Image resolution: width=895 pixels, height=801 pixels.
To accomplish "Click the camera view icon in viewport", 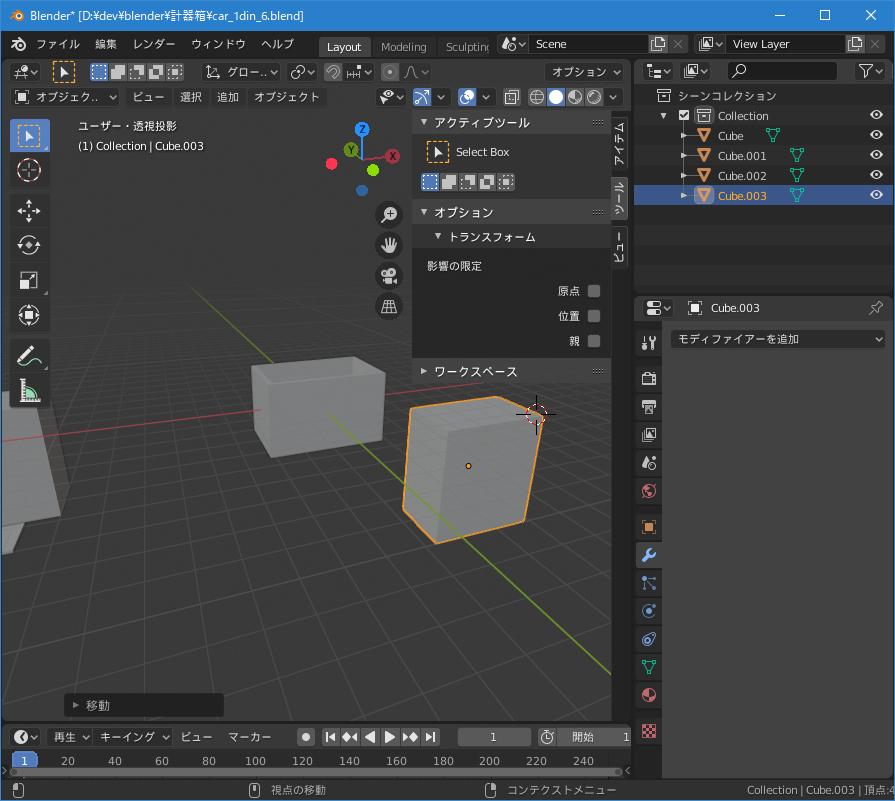I will tap(389, 276).
